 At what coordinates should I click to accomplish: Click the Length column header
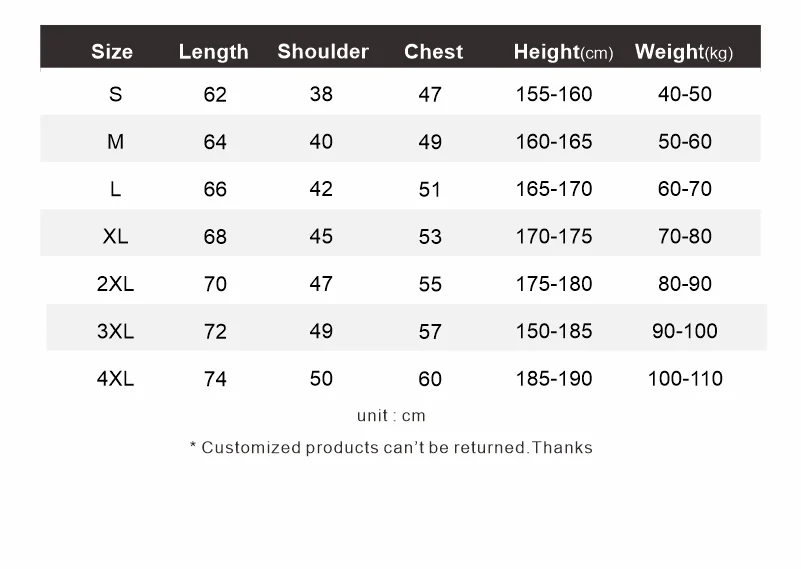pyautogui.click(x=214, y=52)
